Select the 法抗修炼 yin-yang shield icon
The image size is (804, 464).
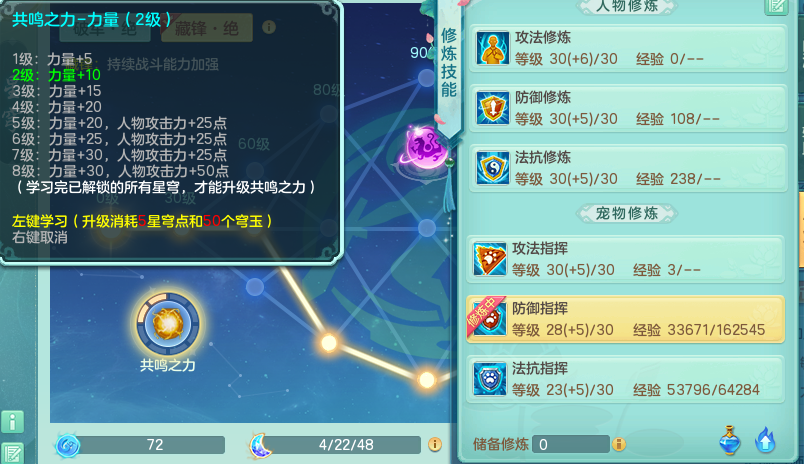(492, 168)
